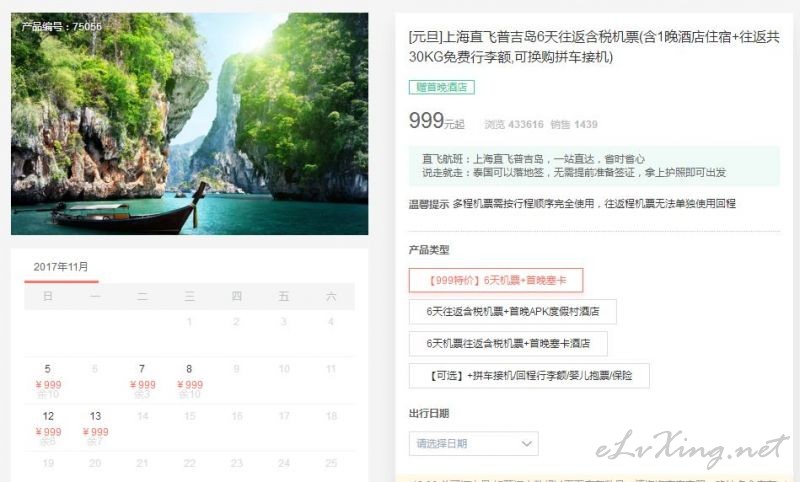Pick November 8 on the calendar
The width and height of the screenshot is (800, 482).
pos(189,380)
